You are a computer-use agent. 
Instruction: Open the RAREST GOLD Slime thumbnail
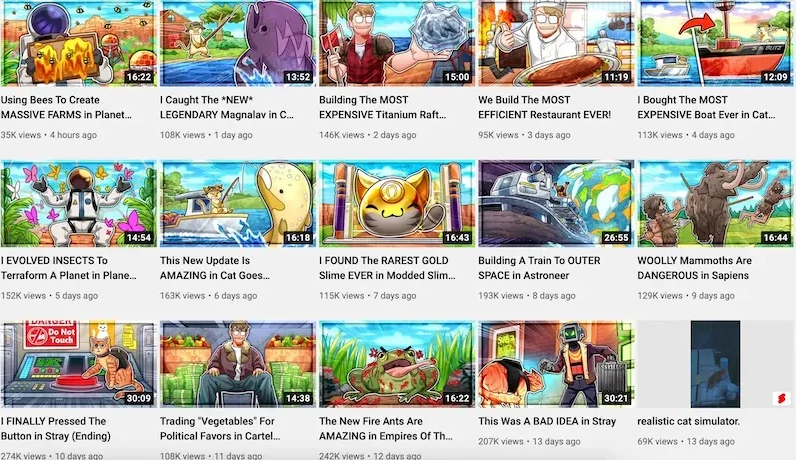pos(396,204)
